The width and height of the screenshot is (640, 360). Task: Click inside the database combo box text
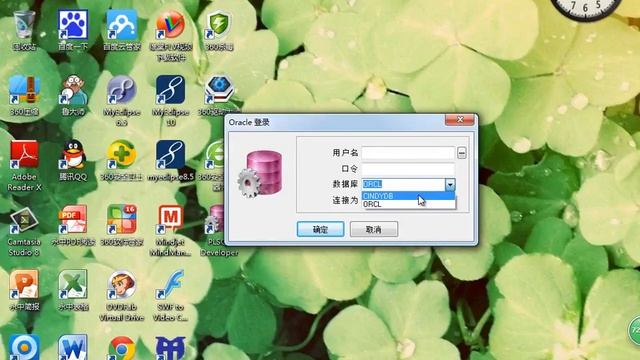tap(403, 184)
